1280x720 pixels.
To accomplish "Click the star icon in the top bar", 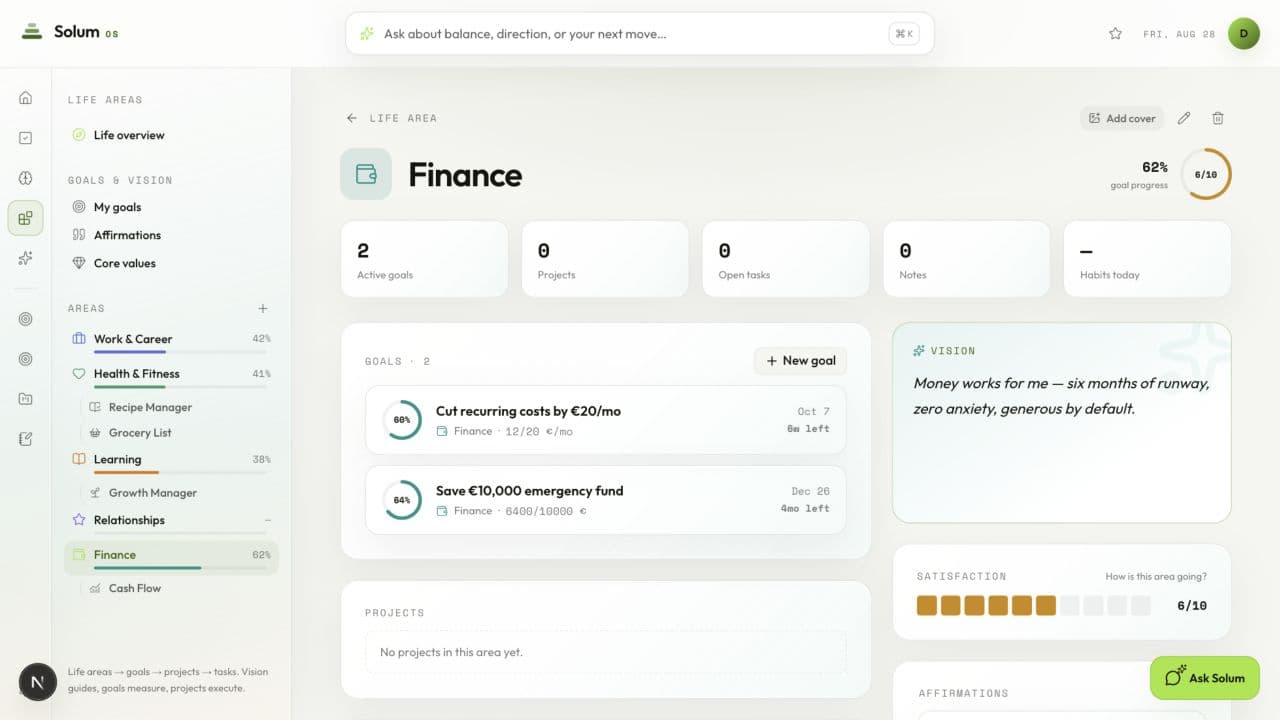I will (x=1115, y=34).
